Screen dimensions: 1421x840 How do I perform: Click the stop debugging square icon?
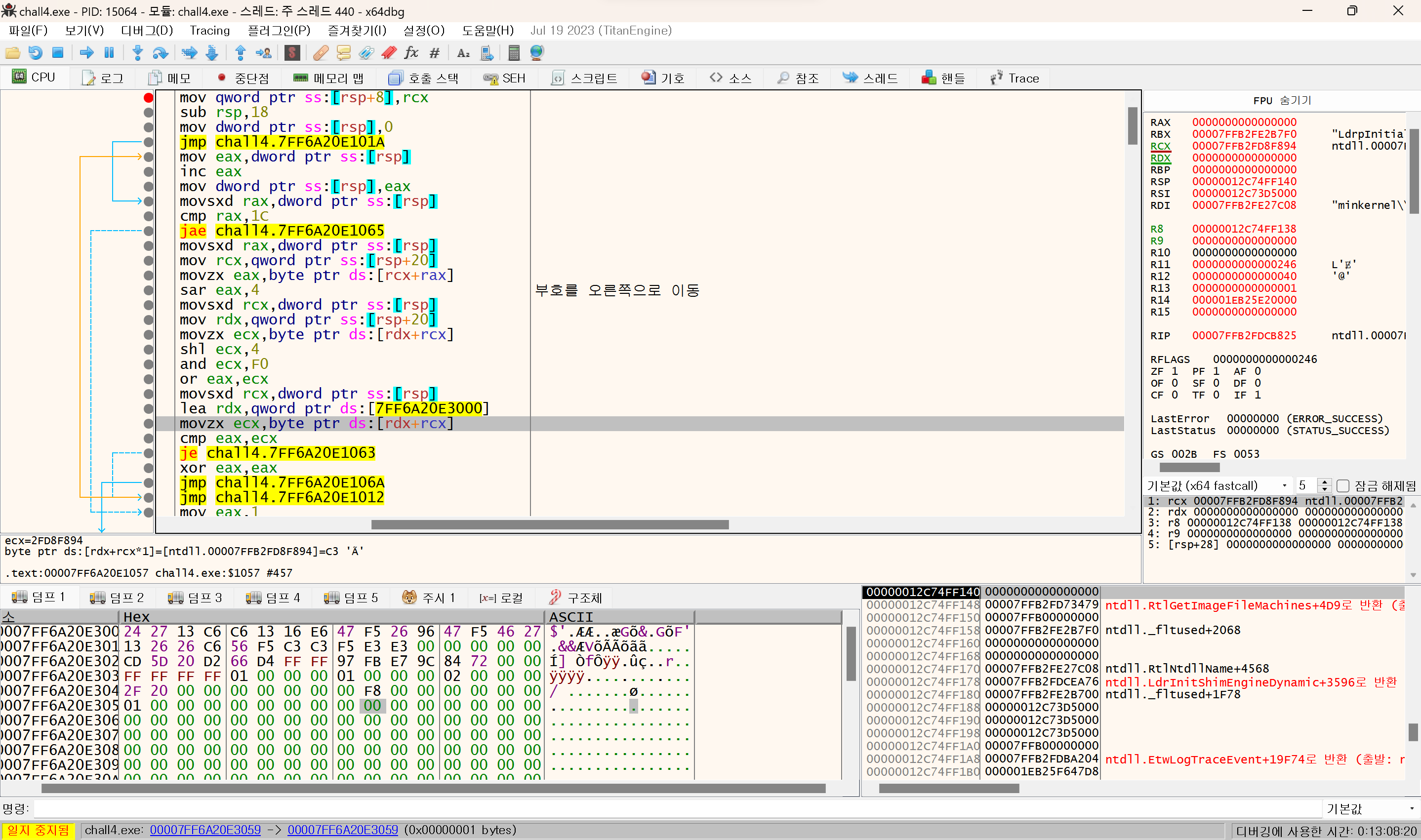[58, 53]
